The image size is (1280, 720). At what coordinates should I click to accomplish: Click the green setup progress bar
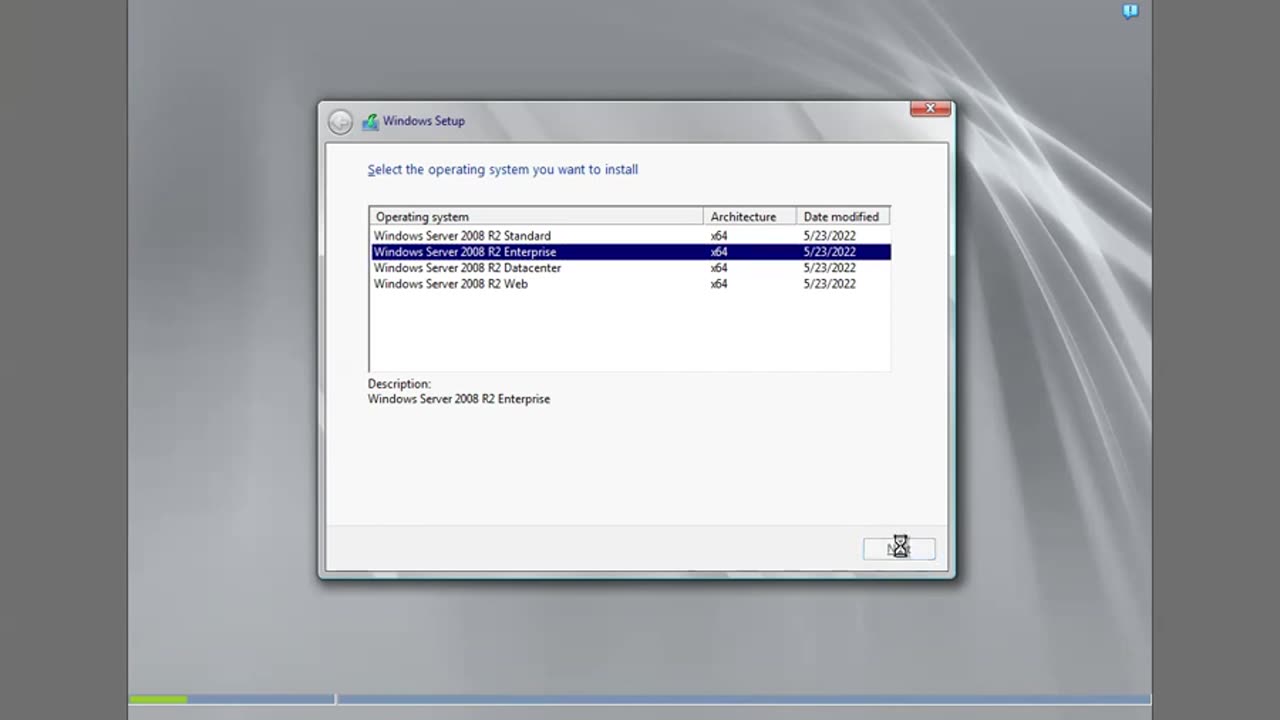tap(158, 699)
